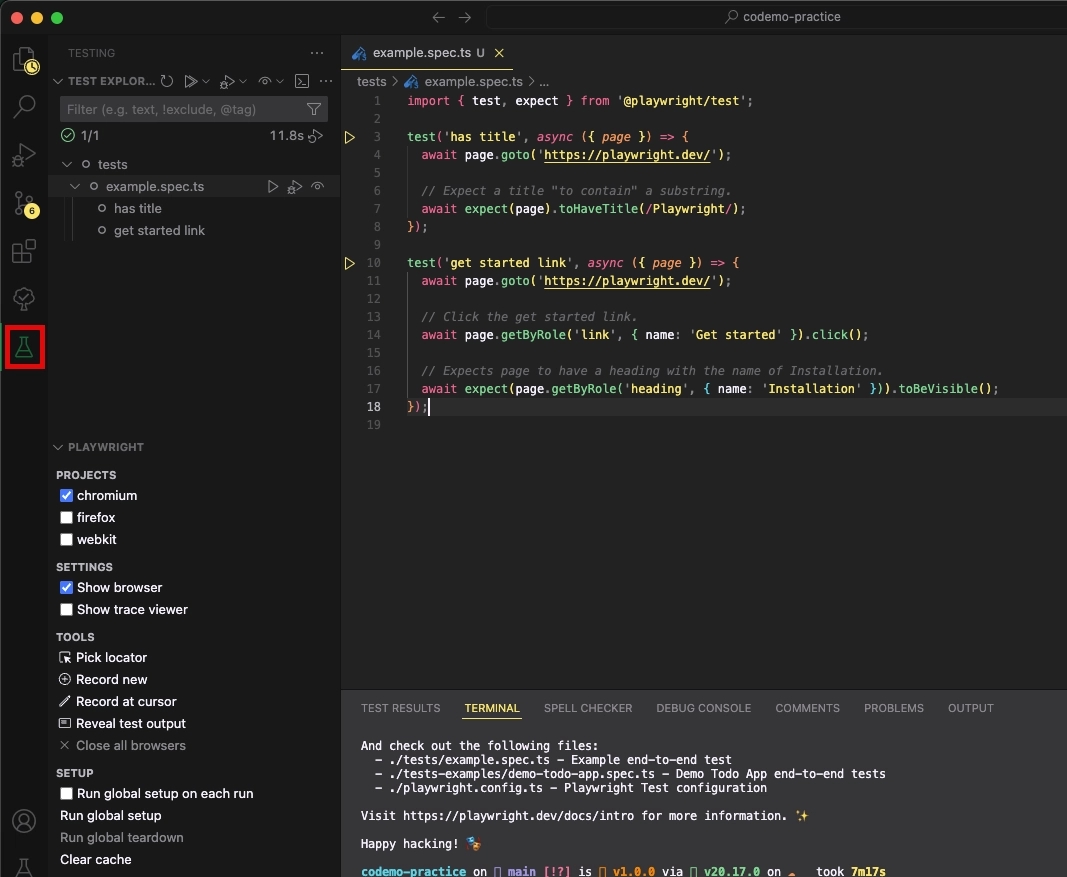Select the 'has title' test in the tree
This screenshot has height=877, width=1067.
[x=137, y=208]
